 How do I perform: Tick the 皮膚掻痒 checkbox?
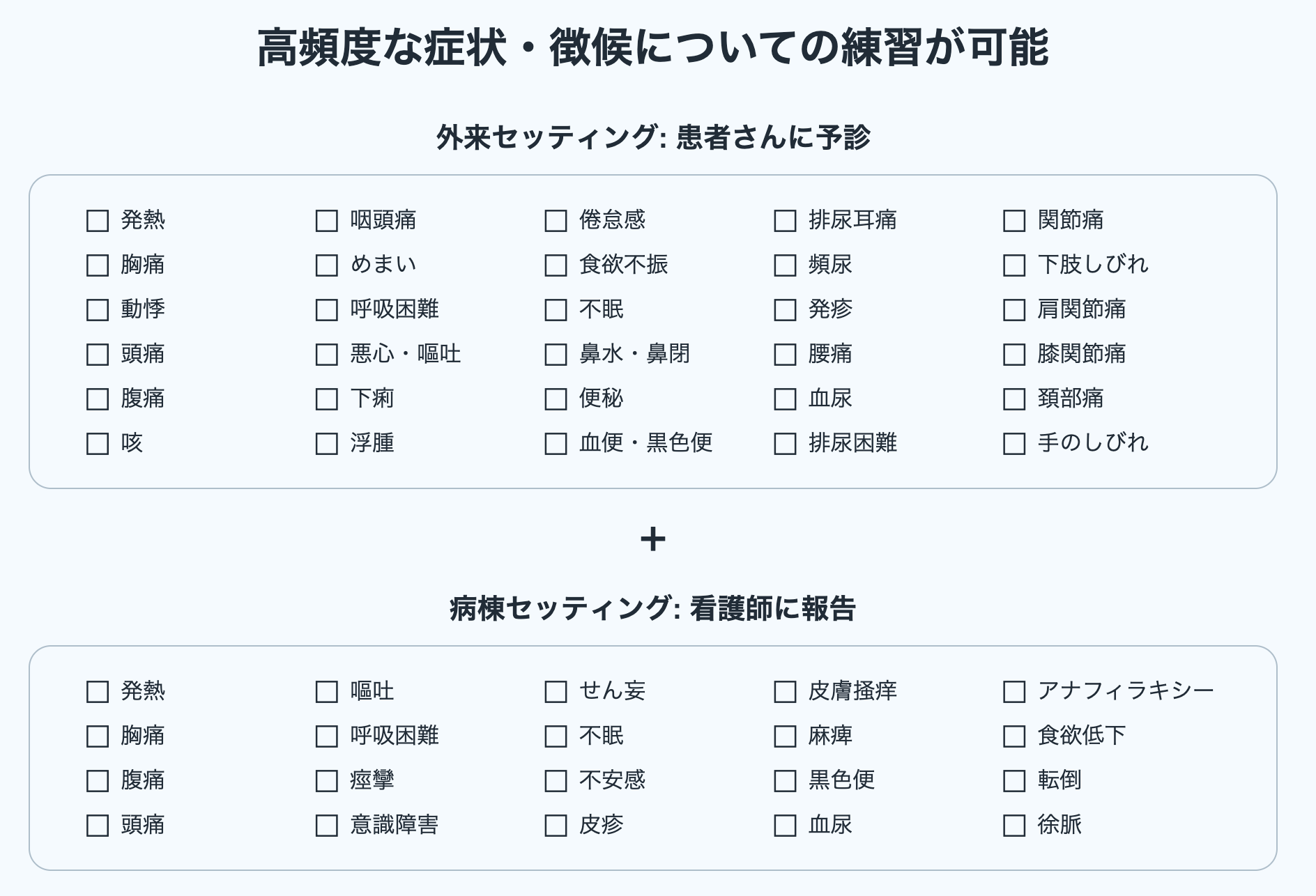[785, 692]
